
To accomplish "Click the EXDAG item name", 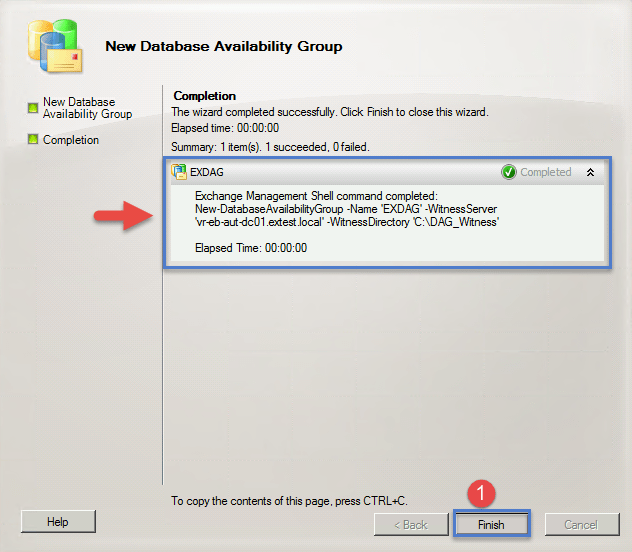I will [x=207, y=172].
